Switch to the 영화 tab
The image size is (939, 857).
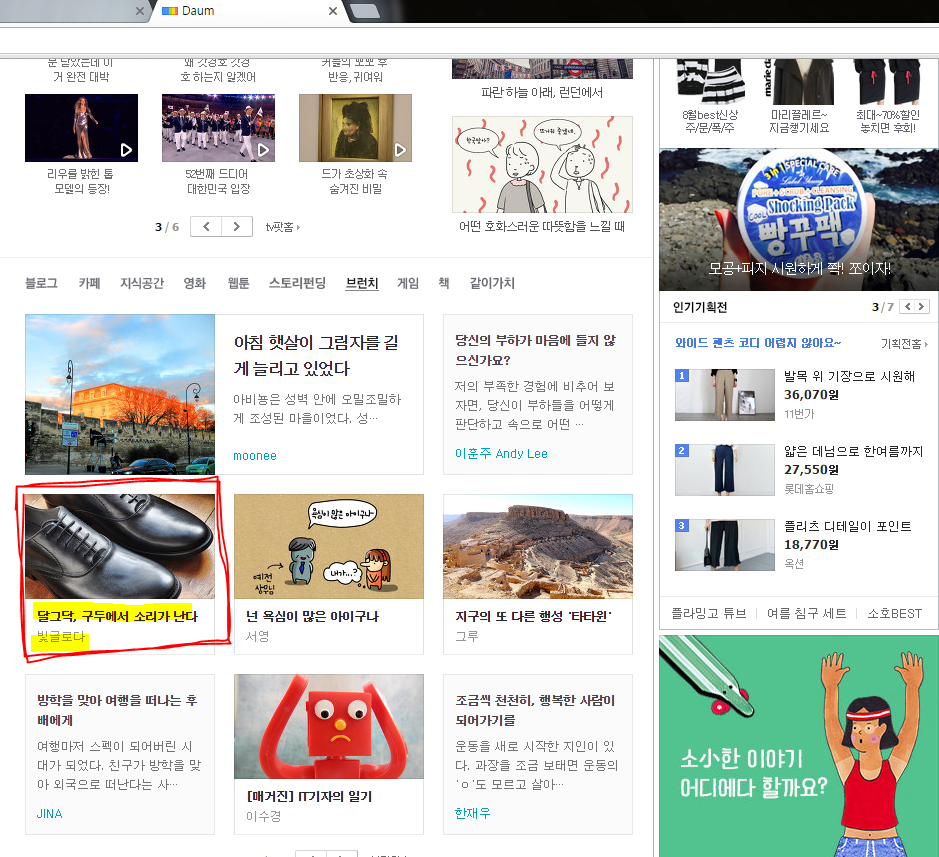click(195, 283)
